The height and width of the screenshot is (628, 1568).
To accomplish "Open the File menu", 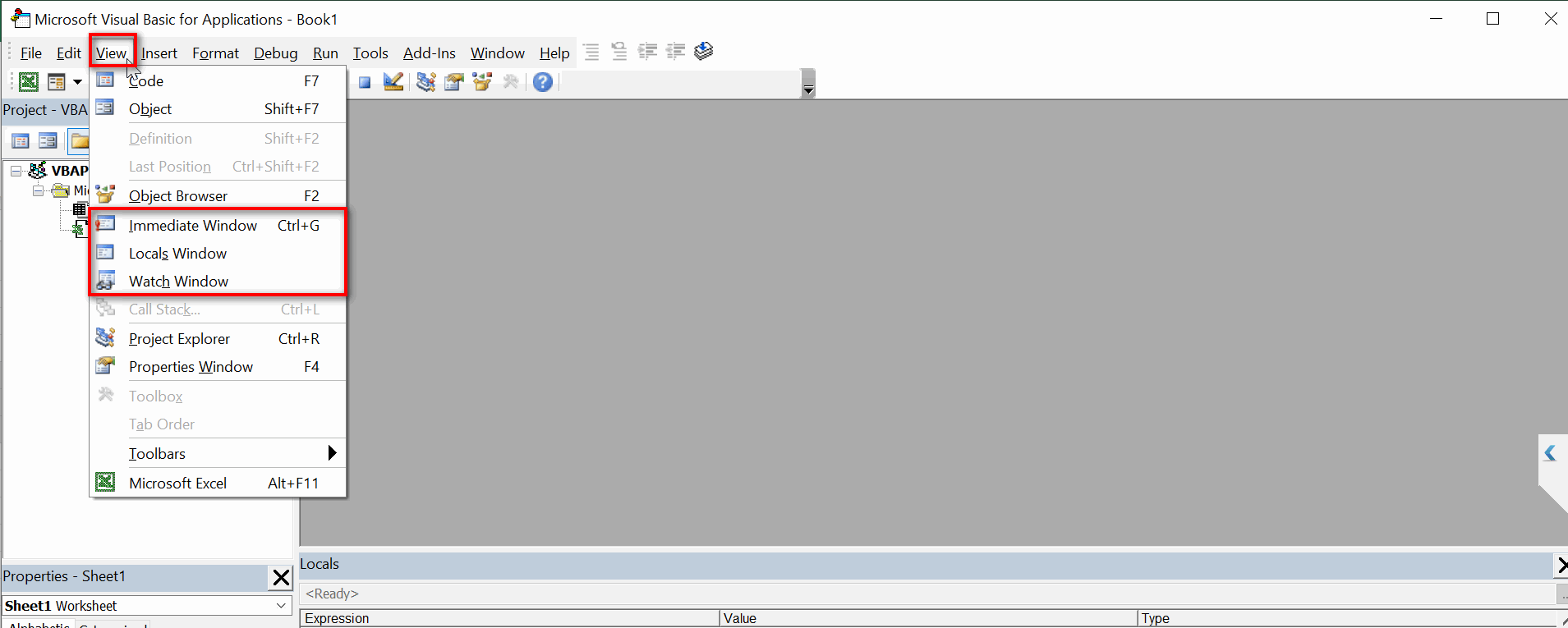I will 31,53.
